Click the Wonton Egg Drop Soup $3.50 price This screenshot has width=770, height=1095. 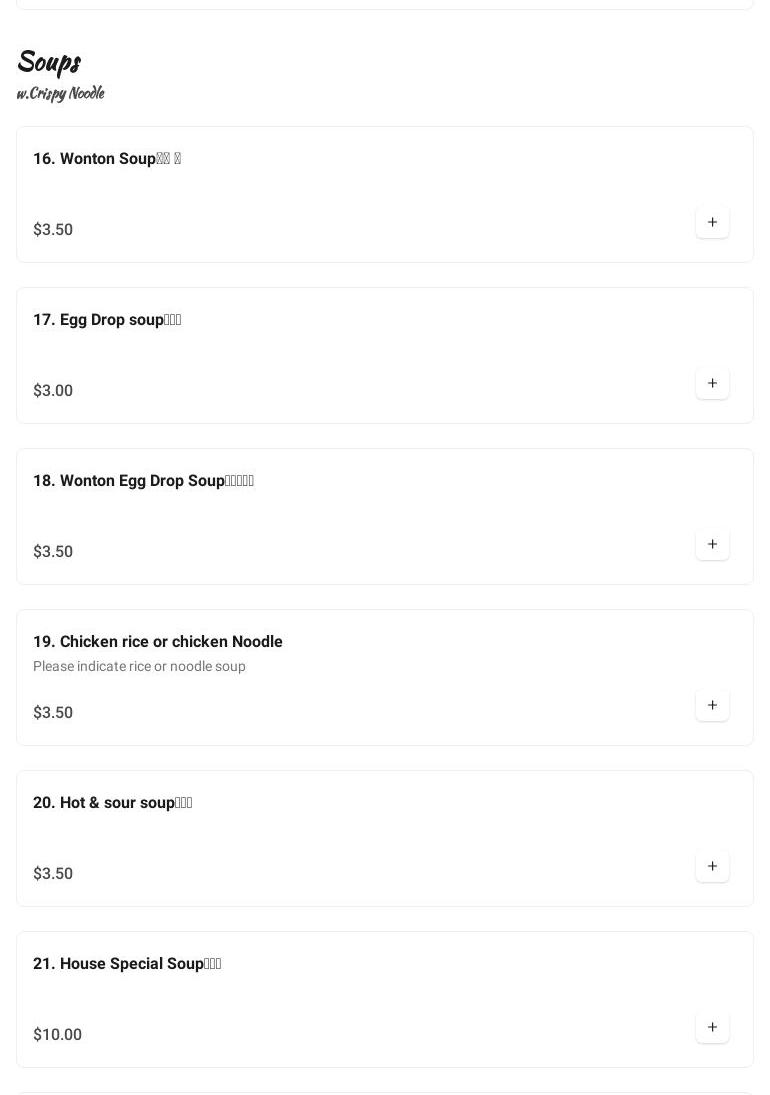[53, 552]
